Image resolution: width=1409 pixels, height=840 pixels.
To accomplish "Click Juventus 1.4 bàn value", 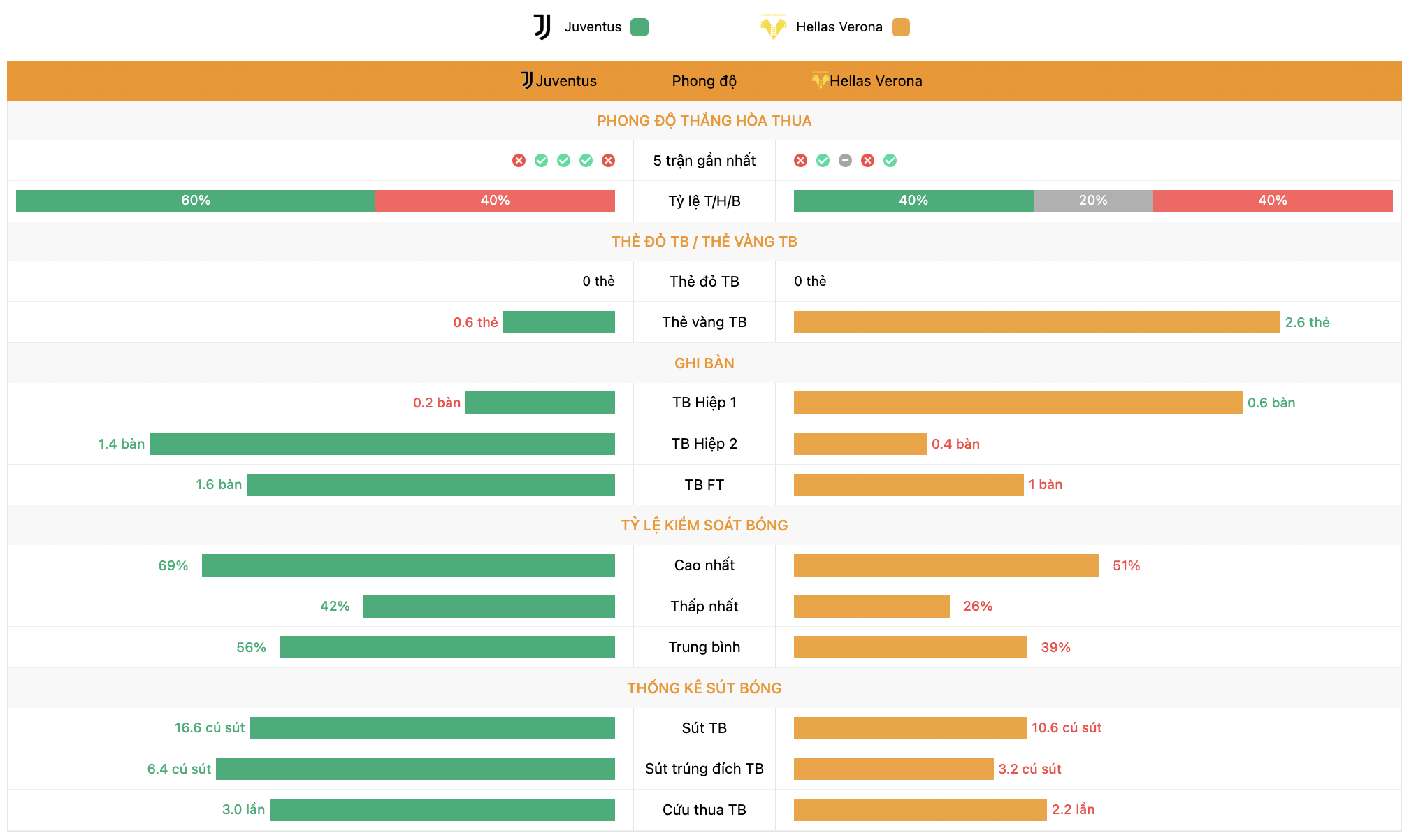I will coord(122,444).
